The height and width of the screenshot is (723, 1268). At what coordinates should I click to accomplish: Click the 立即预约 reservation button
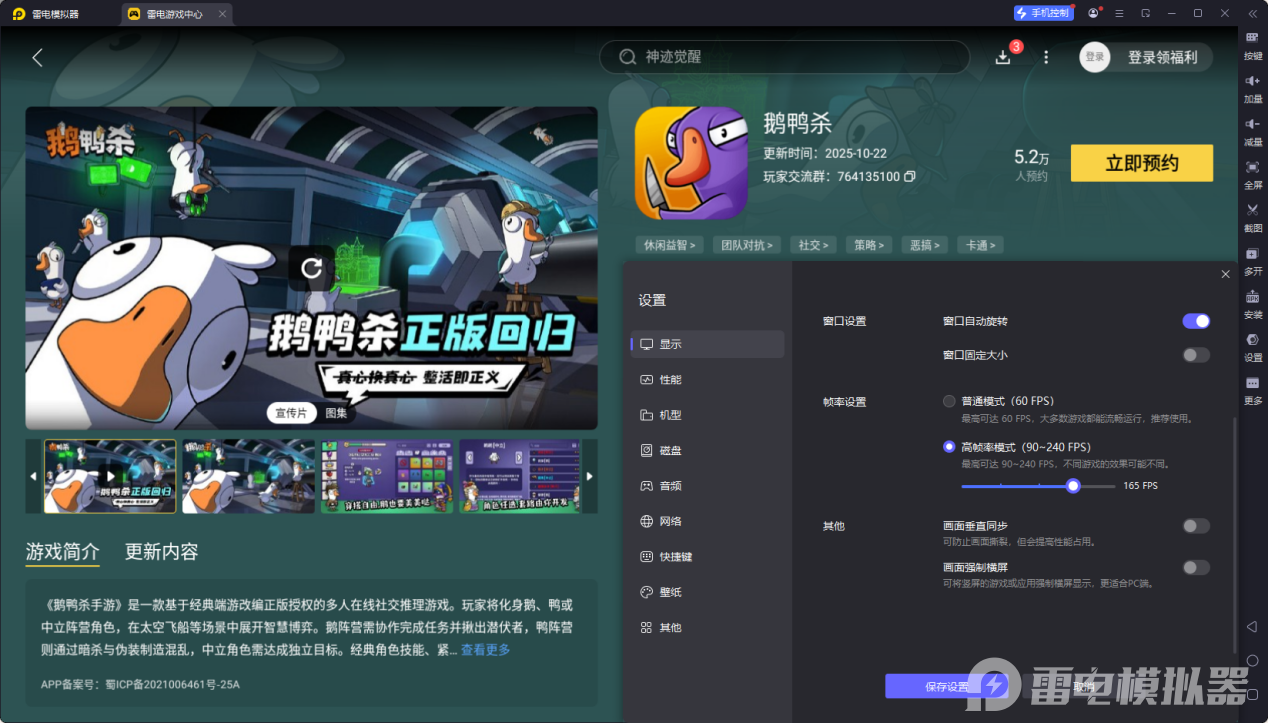coord(1141,162)
